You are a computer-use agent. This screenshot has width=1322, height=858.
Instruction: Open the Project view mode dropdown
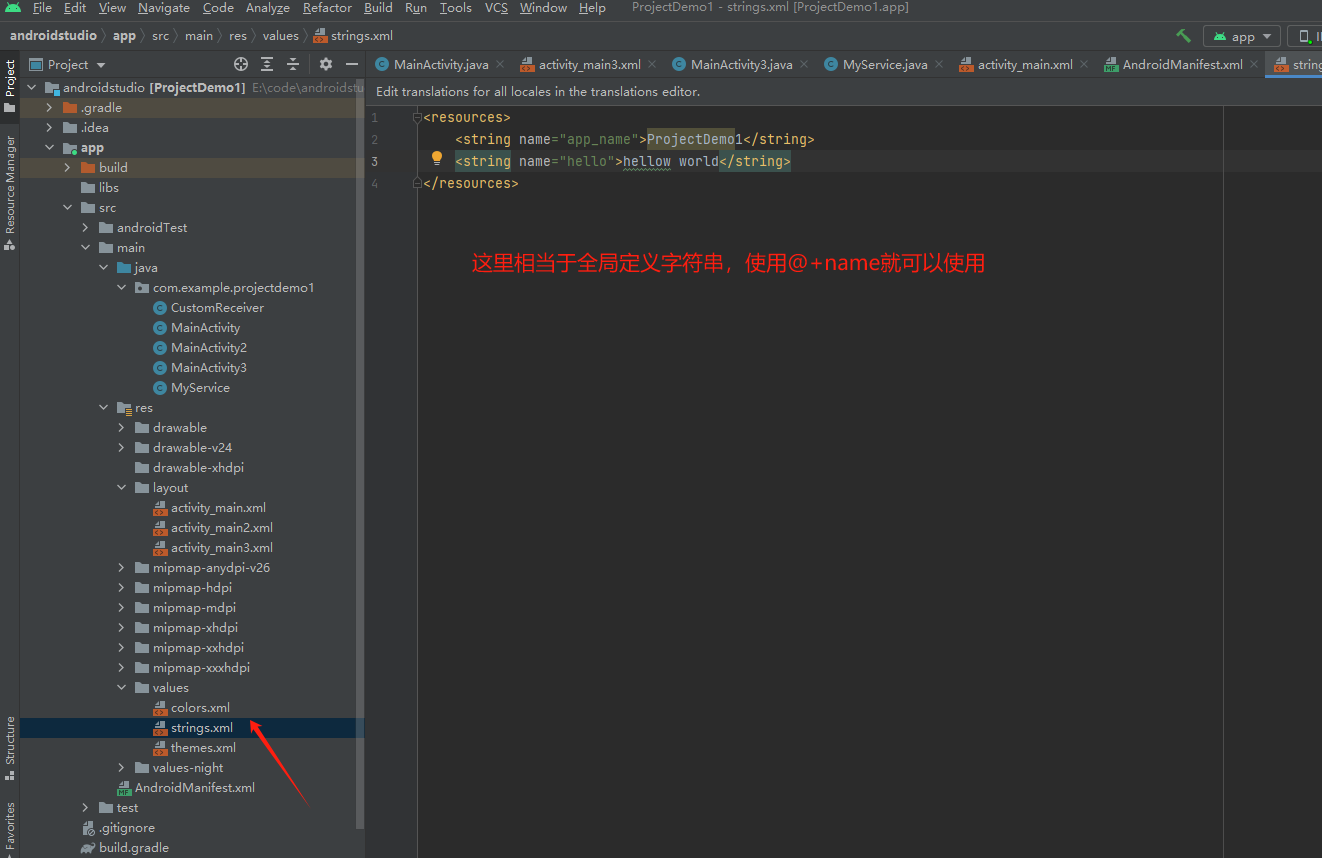pos(68,64)
